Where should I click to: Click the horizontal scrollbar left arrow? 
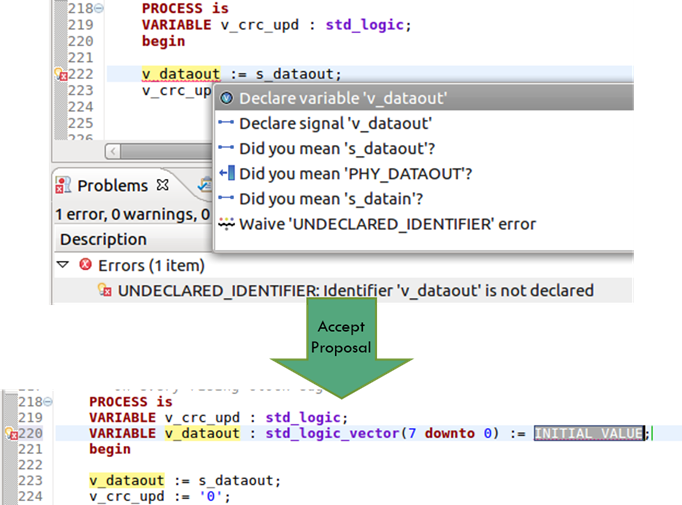pyautogui.click(x=113, y=151)
